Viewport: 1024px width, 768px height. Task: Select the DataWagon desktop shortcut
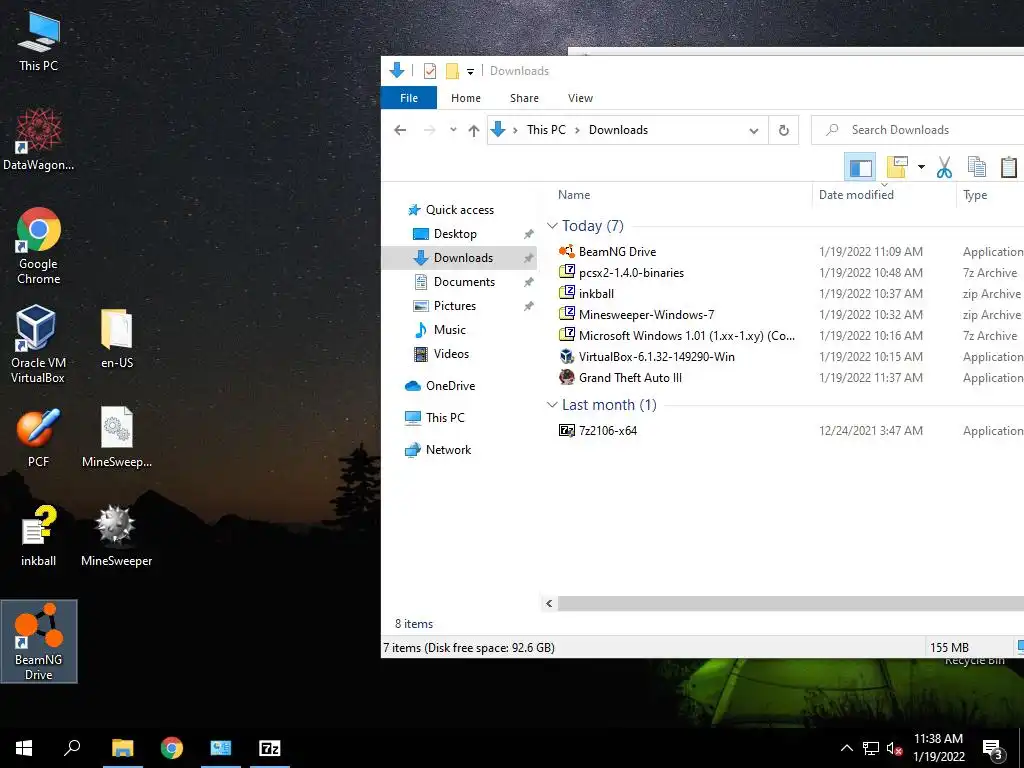[39, 139]
